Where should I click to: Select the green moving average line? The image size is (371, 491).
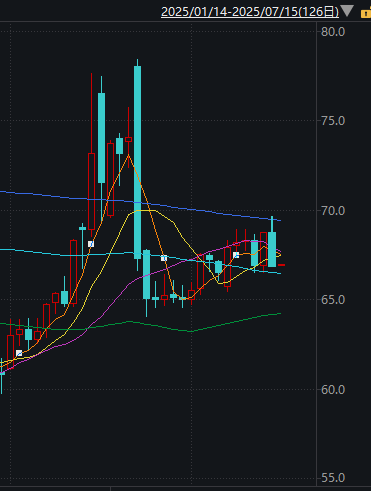point(233,322)
